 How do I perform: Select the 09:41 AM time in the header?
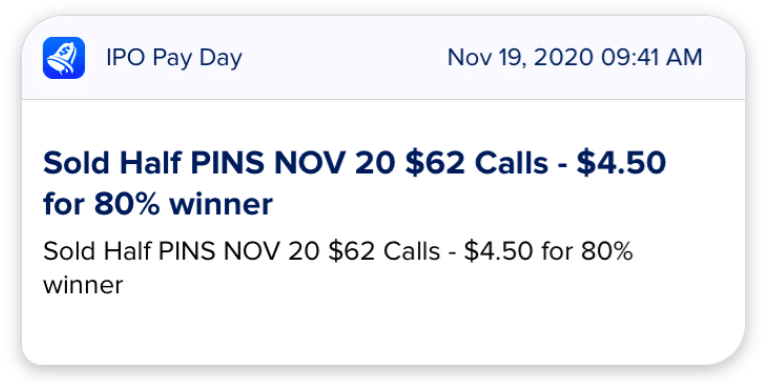click(652, 57)
